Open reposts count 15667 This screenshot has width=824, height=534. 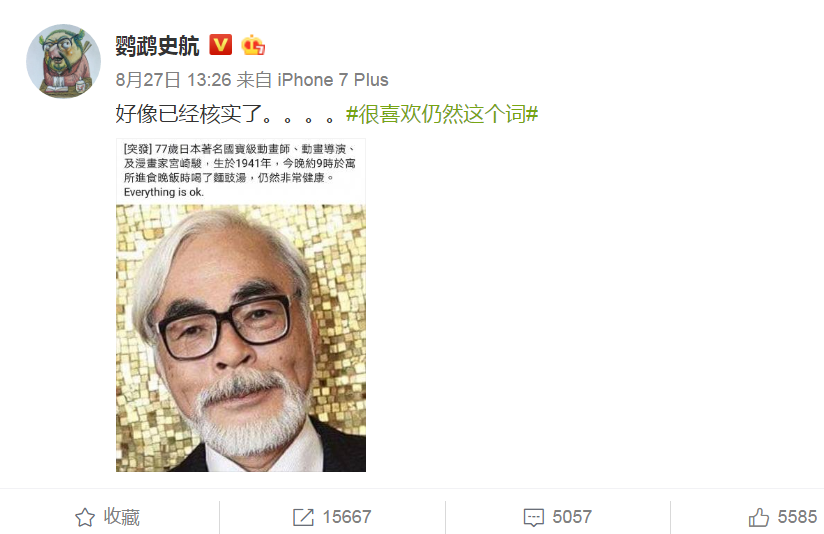pyautogui.click(x=347, y=517)
